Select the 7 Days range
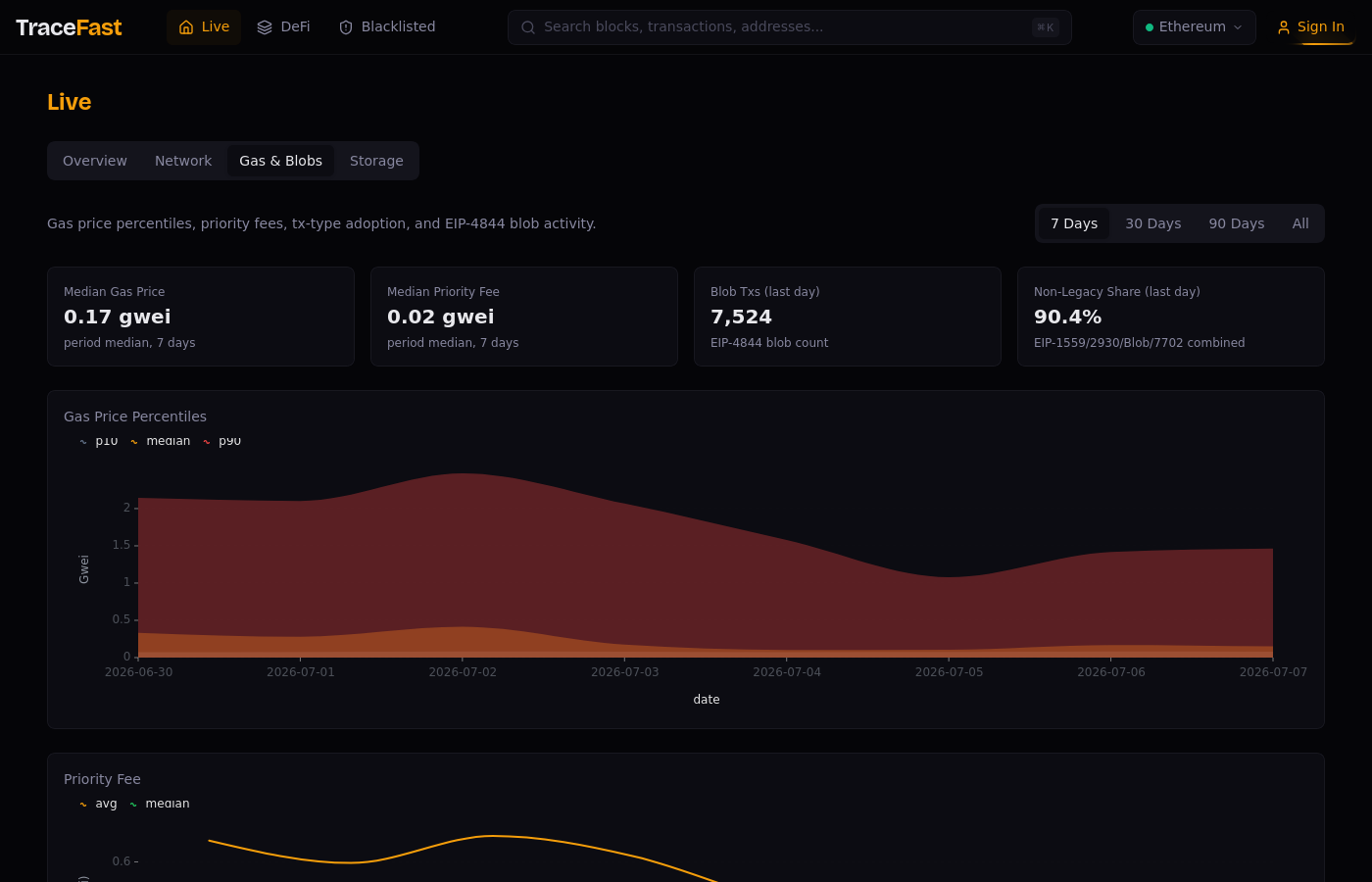1372x882 pixels. point(1074,223)
